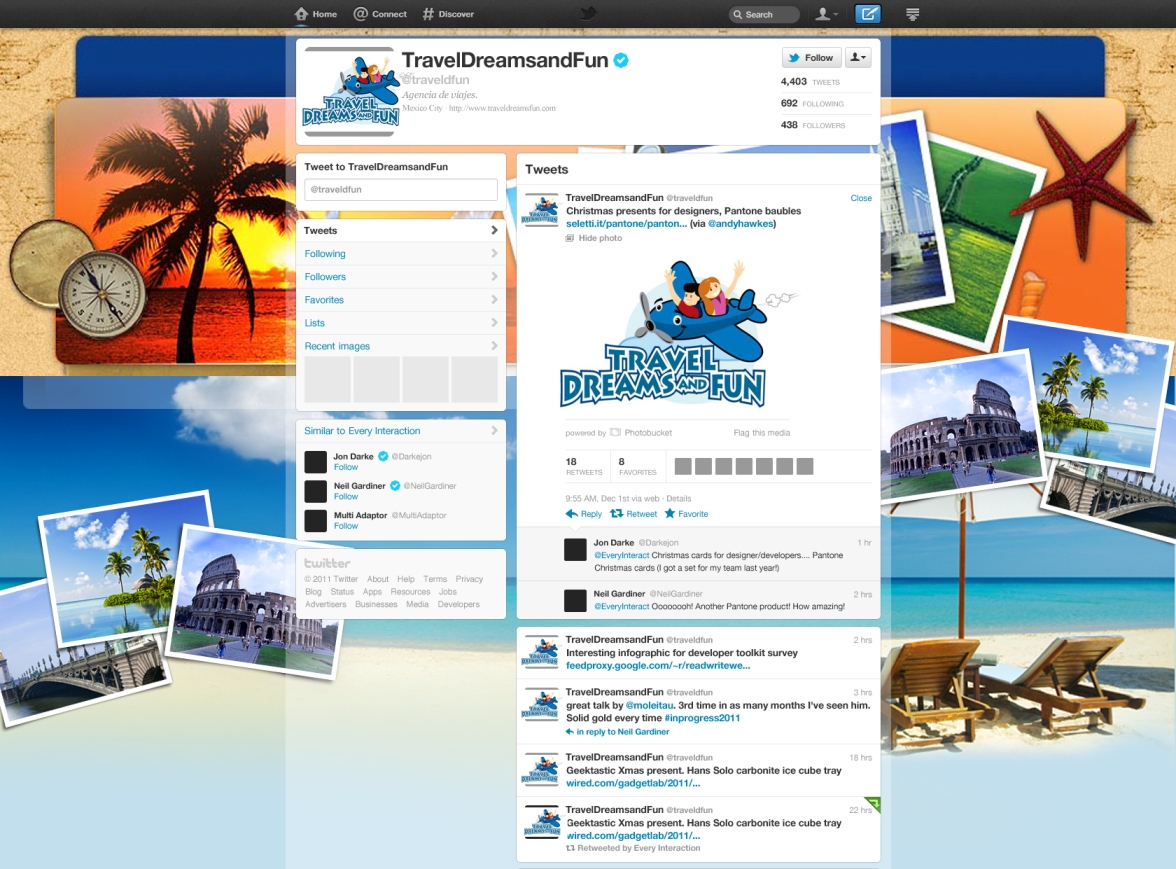Click the Reply arrow icon under tweet
1176x869 pixels.
[572, 514]
